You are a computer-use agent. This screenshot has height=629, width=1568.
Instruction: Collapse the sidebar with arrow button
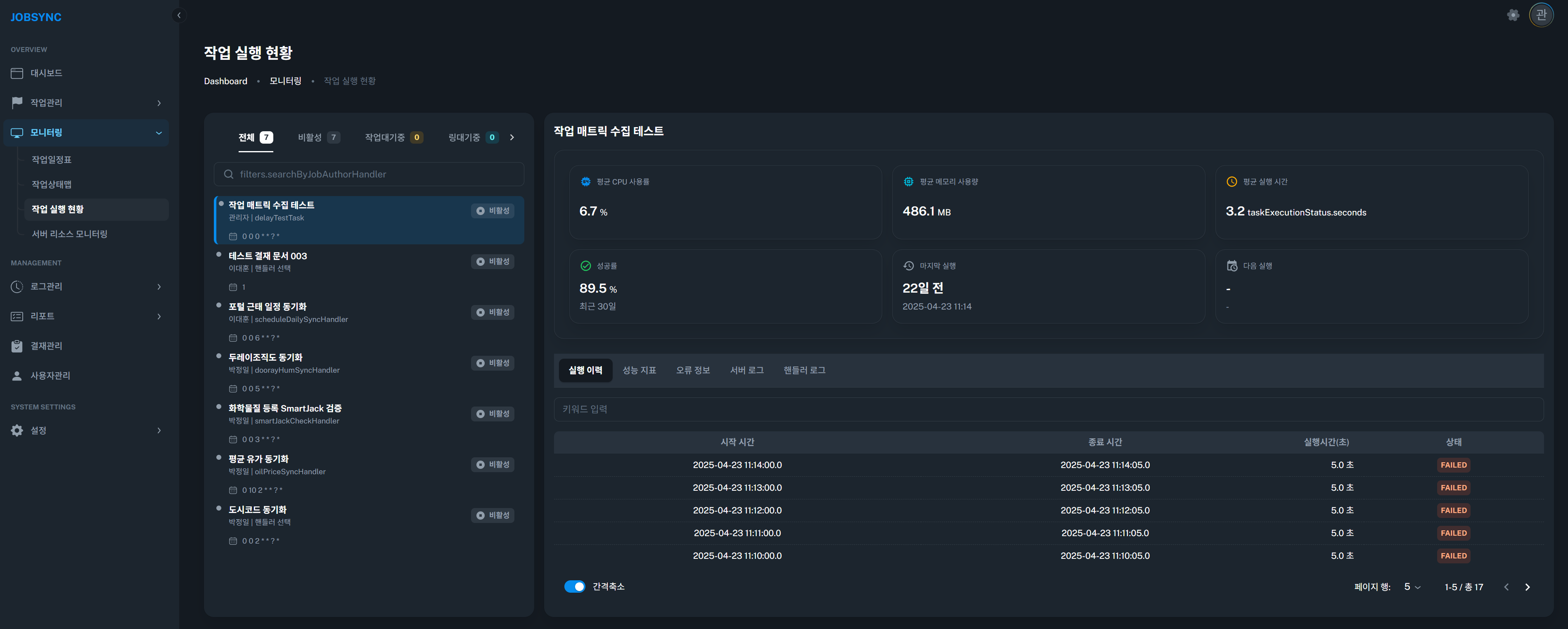179,15
